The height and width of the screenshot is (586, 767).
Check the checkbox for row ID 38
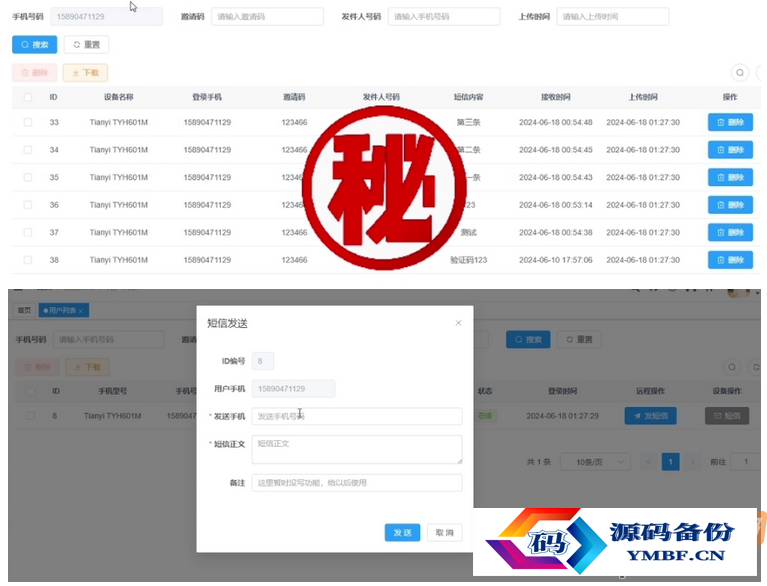point(28,260)
